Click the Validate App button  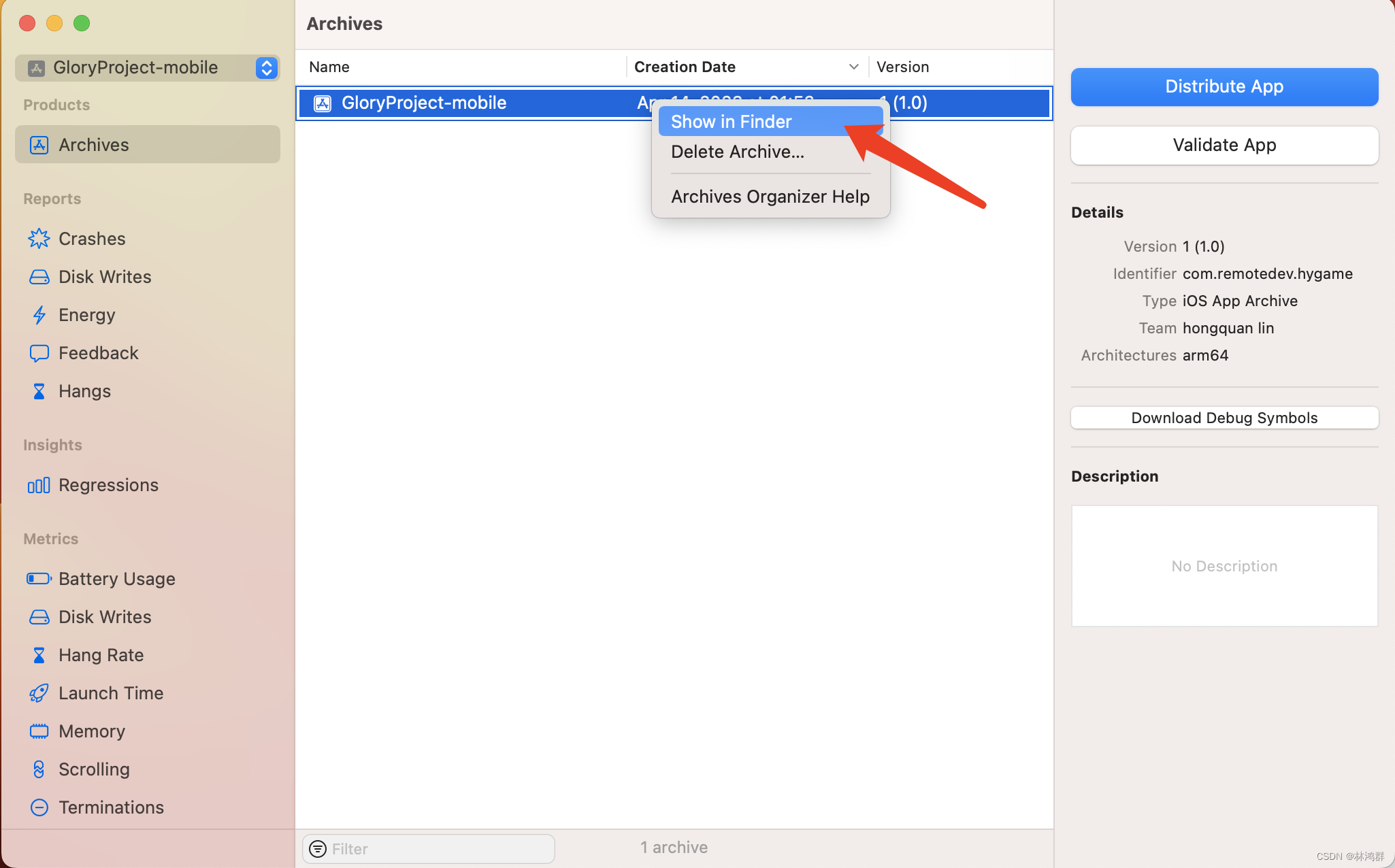(x=1224, y=145)
